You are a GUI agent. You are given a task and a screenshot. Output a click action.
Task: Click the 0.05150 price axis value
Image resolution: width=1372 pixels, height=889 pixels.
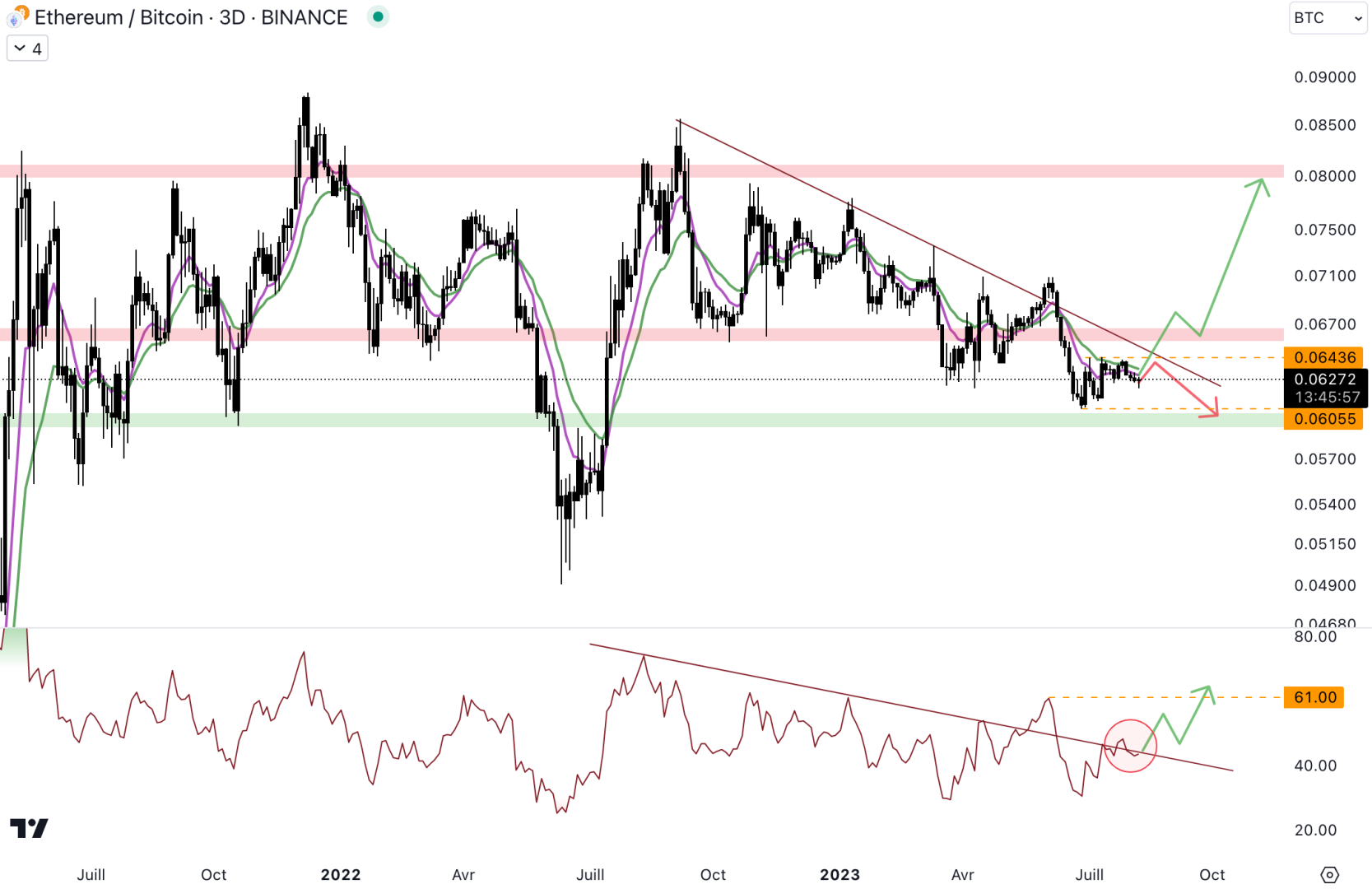point(1325,544)
